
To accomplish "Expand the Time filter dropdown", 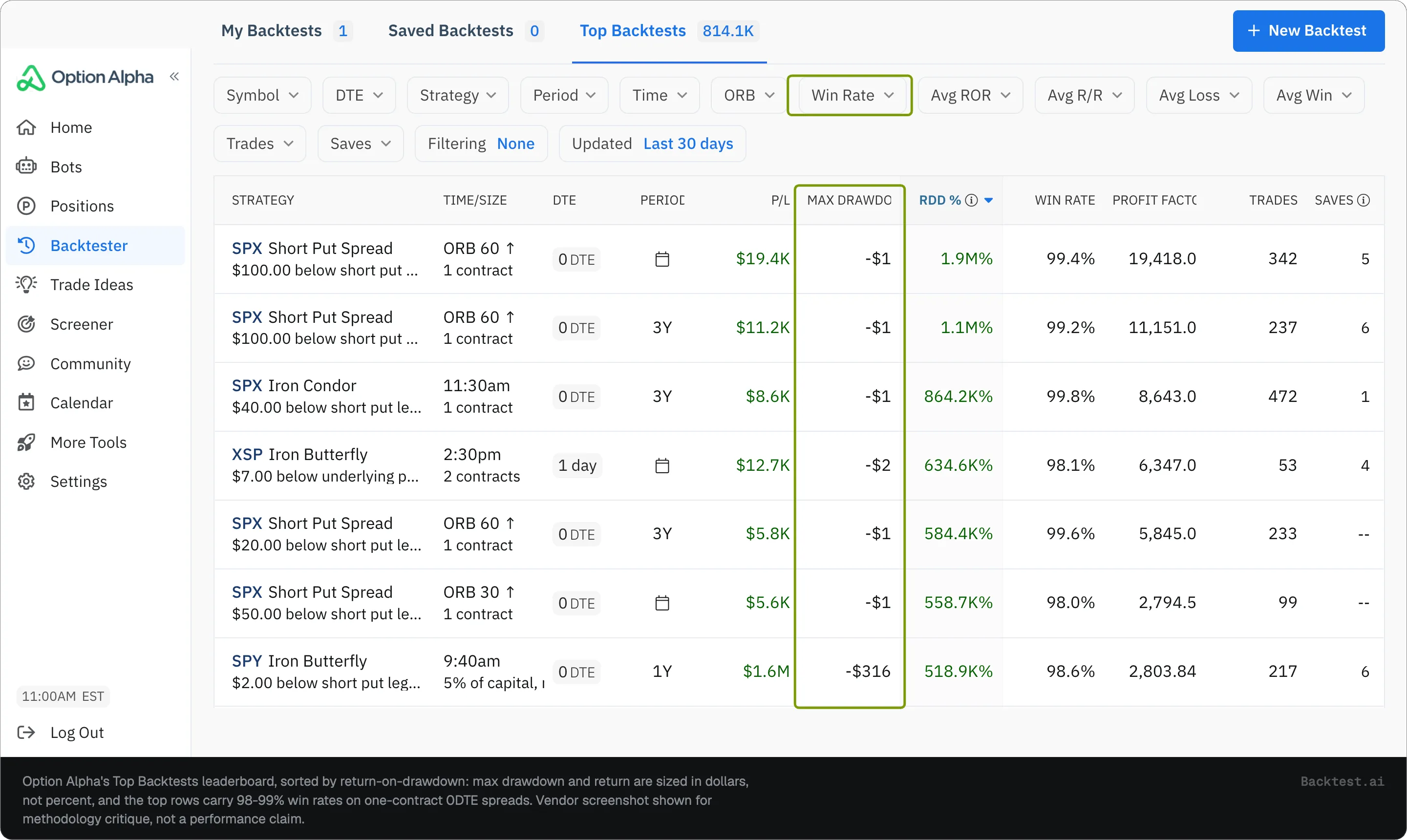I will tap(660, 95).
